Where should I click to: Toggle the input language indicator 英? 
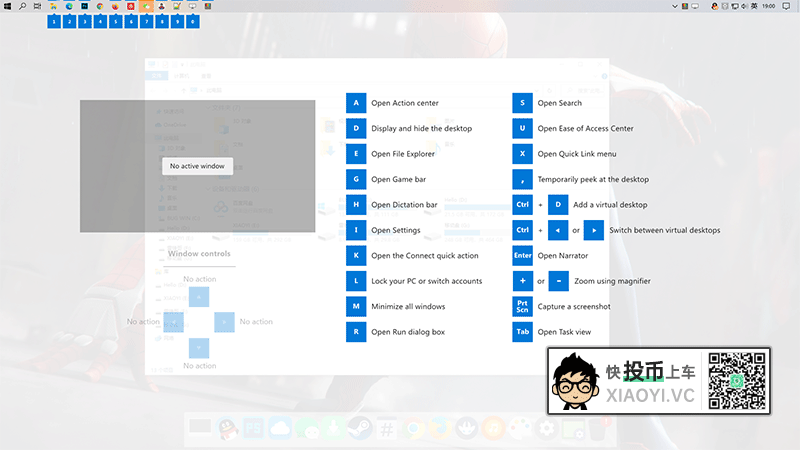pos(754,6)
